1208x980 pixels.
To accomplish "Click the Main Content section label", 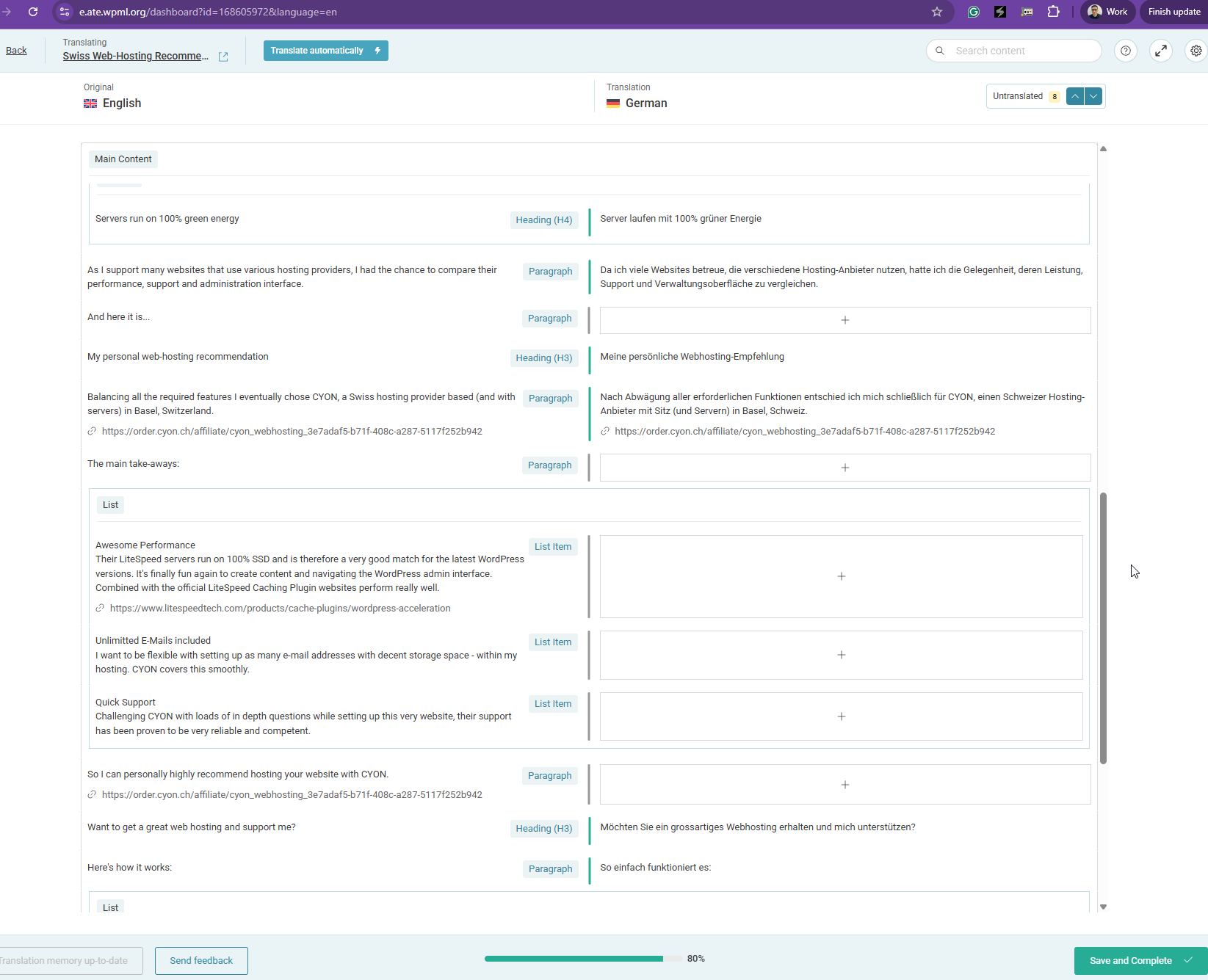I will 123,159.
